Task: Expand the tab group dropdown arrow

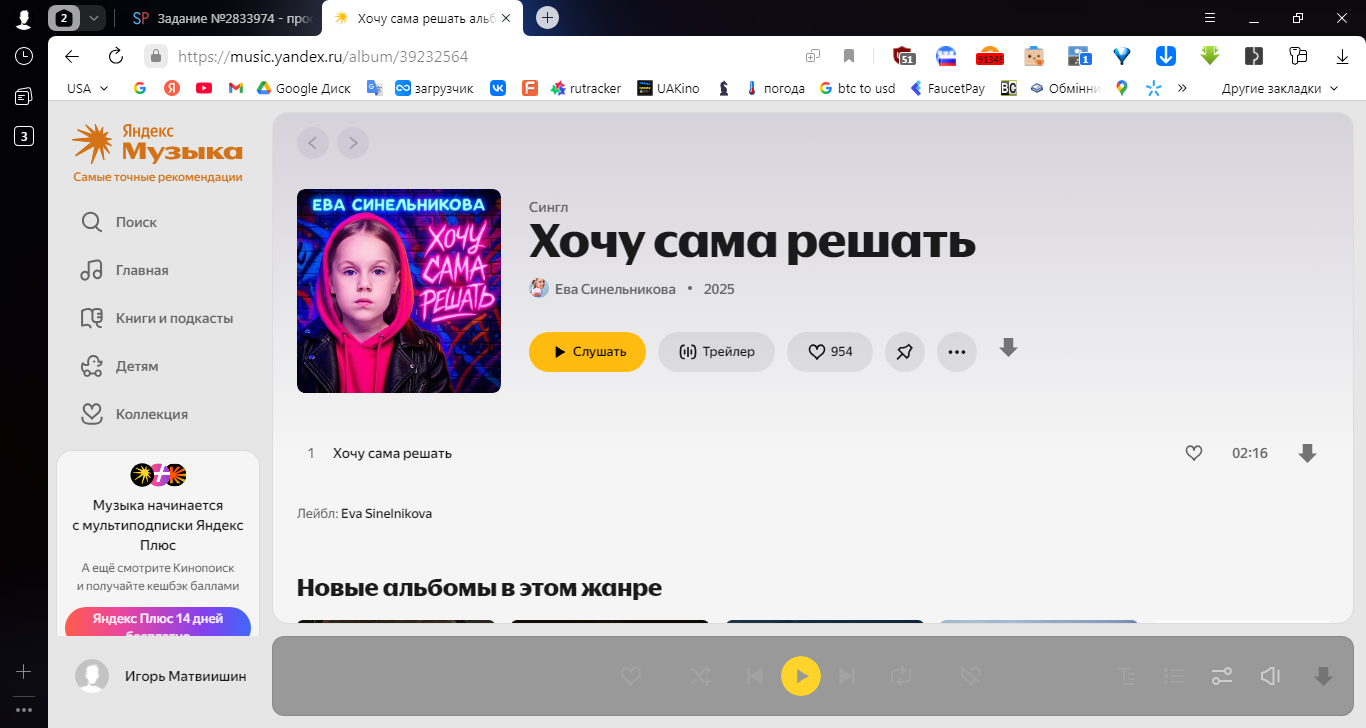Action: 93,18
